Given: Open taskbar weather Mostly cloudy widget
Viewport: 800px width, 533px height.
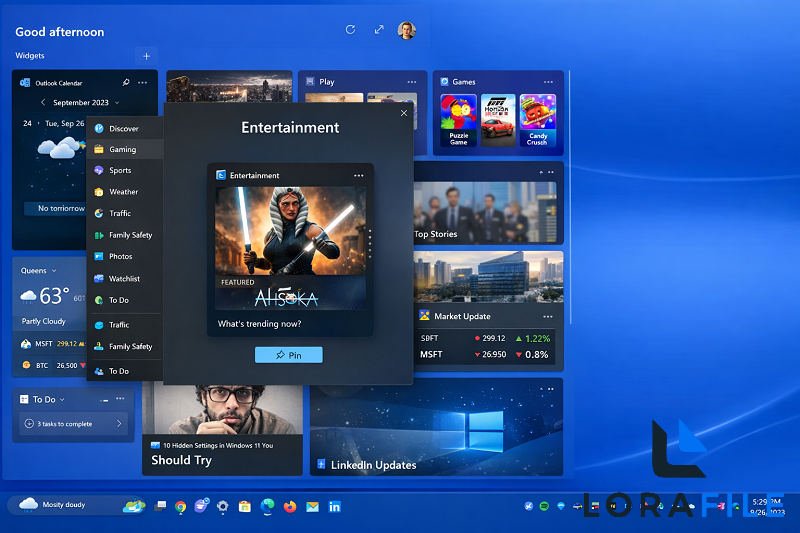Looking at the screenshot, I should (x=78, y=505).
